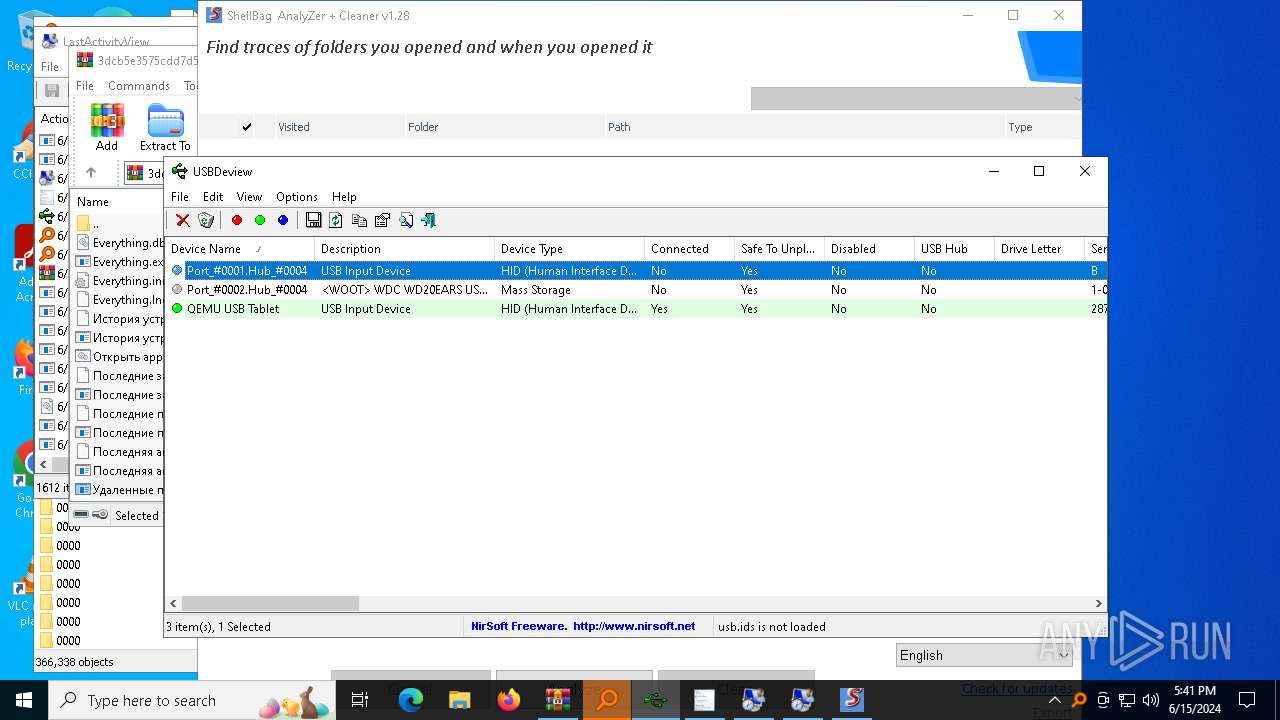This screenshot has width=1280, height=720.
Task: Click the refresh toolbar icon in USBDeview
Action: click(336, 220)
